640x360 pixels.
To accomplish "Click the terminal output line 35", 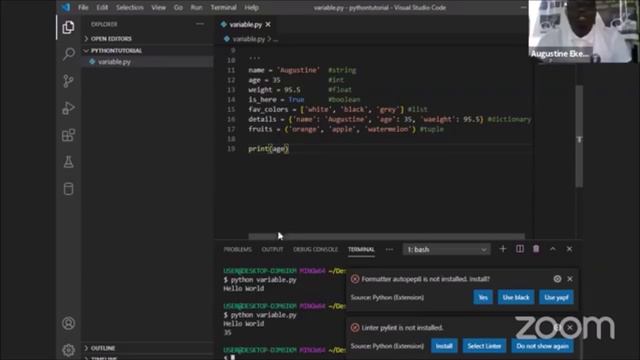I will pyautogui.click(x=227, y=333).
